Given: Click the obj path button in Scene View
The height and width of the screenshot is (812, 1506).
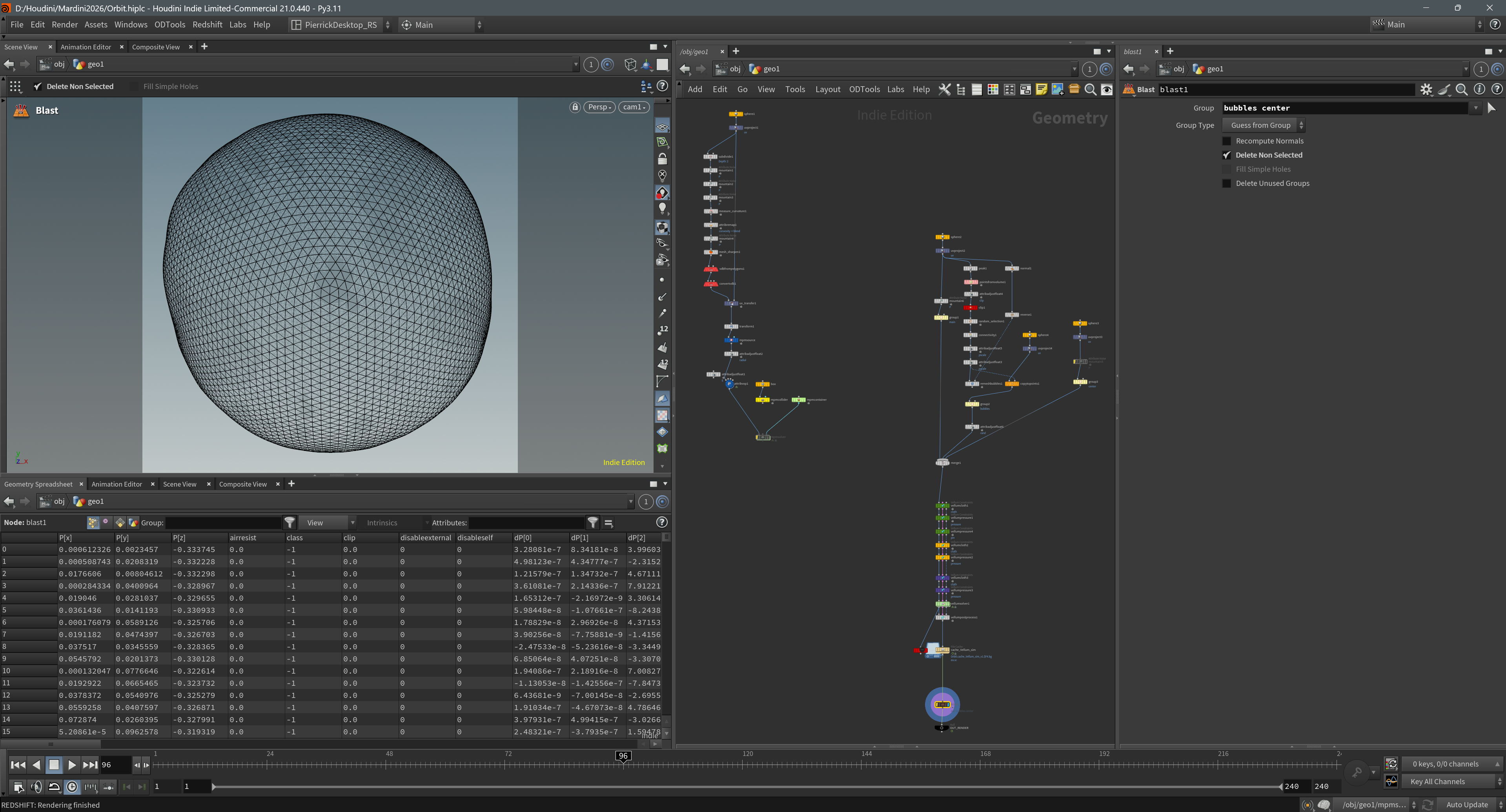Looking at the screenshot, I should 53,64.
